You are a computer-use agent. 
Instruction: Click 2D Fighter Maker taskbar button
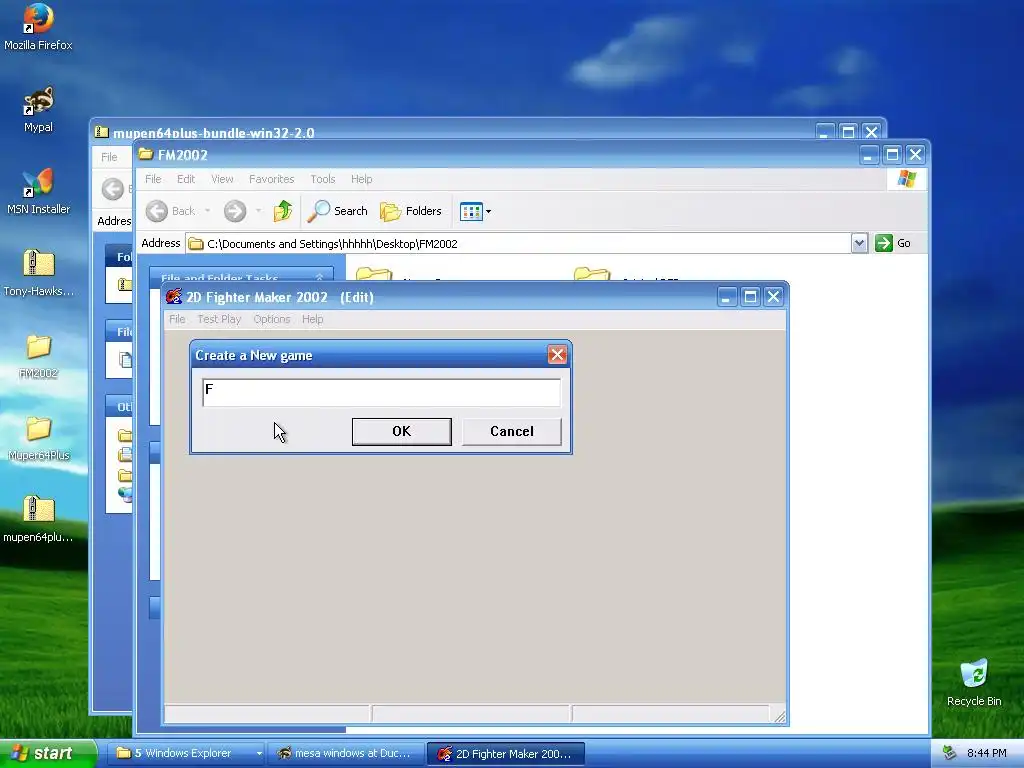pyautogui.click(x=505, y=753)
